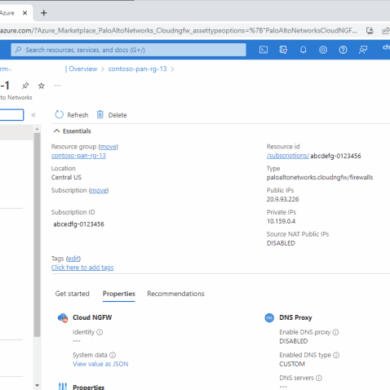Screen dimensions: 390x390
Task: Open the more options ellipsis beside the star
Action: coord(57,86)
